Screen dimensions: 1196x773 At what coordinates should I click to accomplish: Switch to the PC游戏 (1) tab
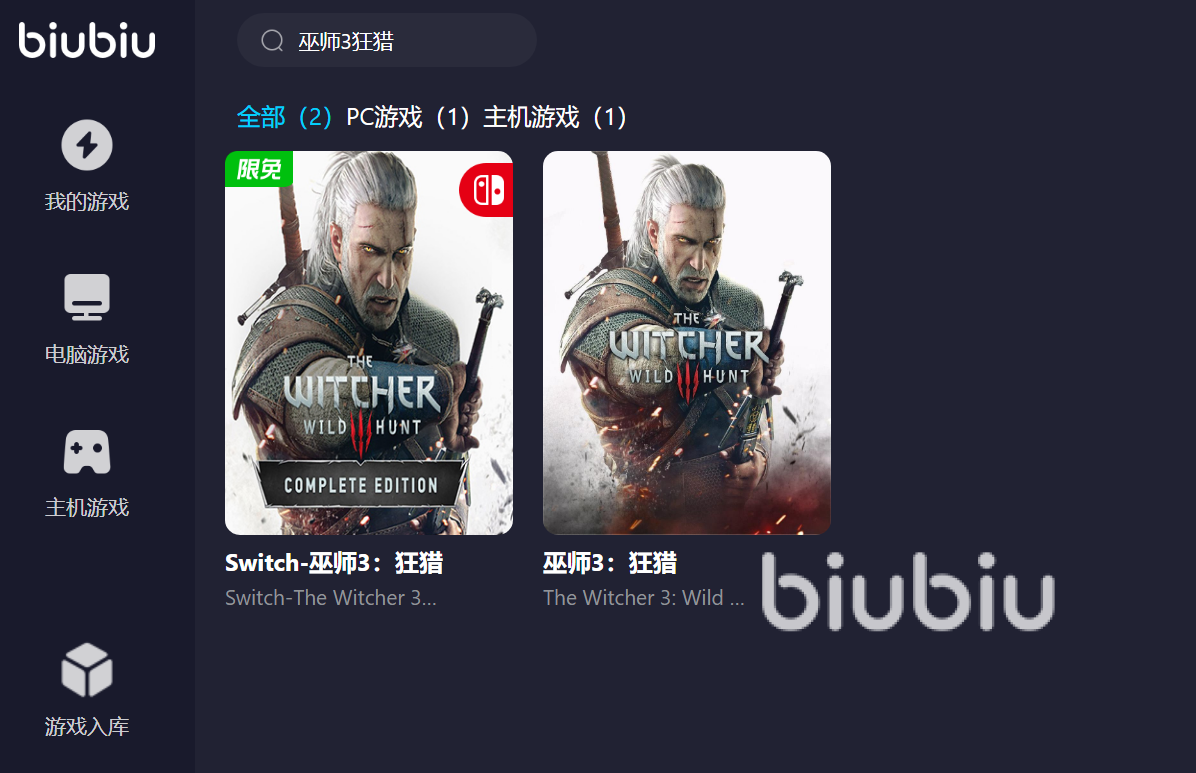[x=408, y=118]
